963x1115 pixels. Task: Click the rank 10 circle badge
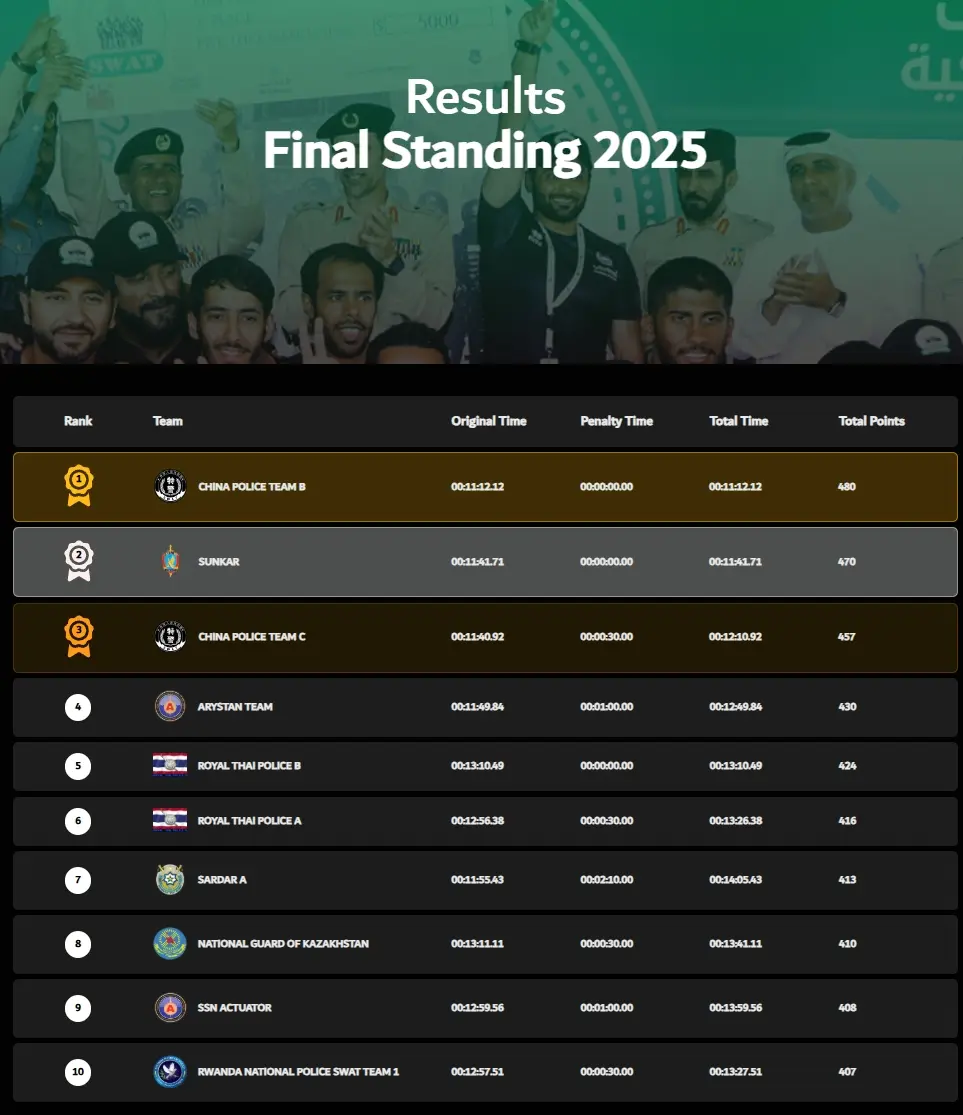(x=78, y=1072)
